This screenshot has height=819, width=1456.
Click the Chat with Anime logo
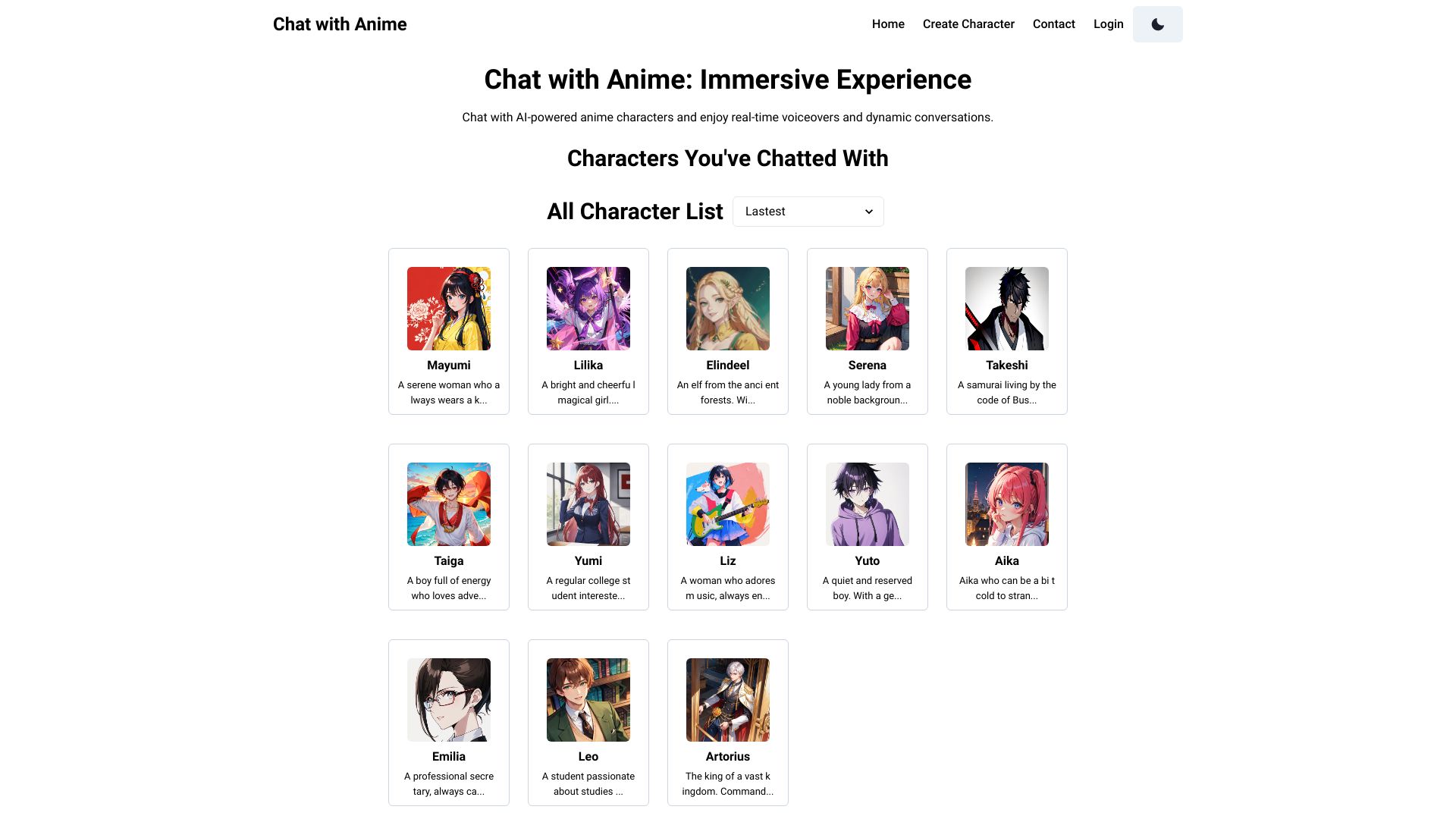340,24
